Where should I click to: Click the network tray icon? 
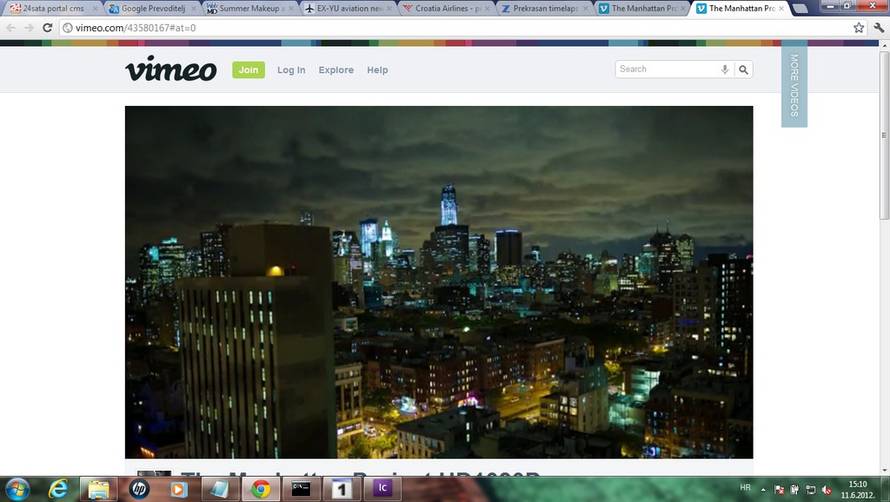click(x=811, y=490)
